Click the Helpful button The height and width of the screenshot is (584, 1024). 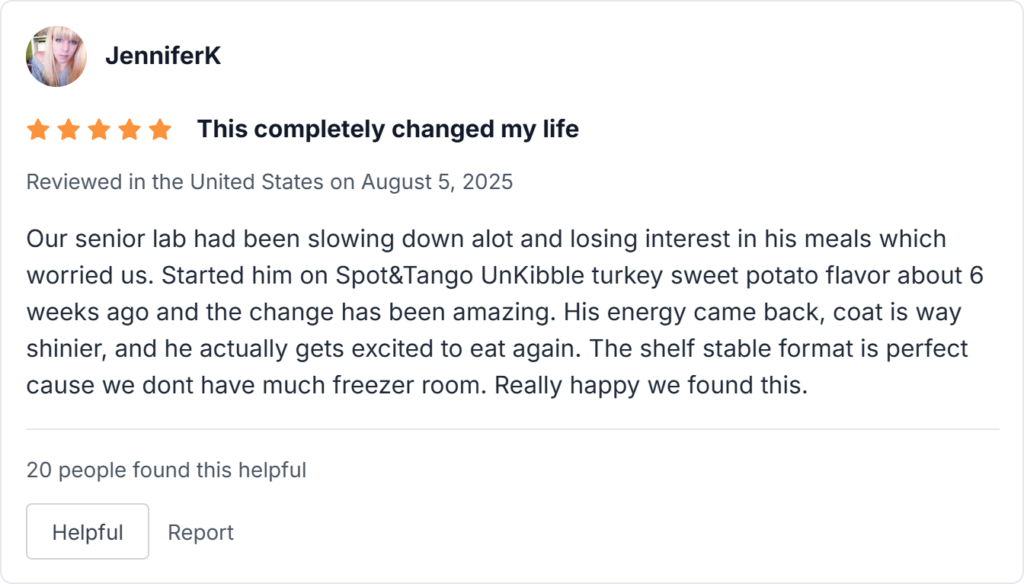(x=87, y=531)
